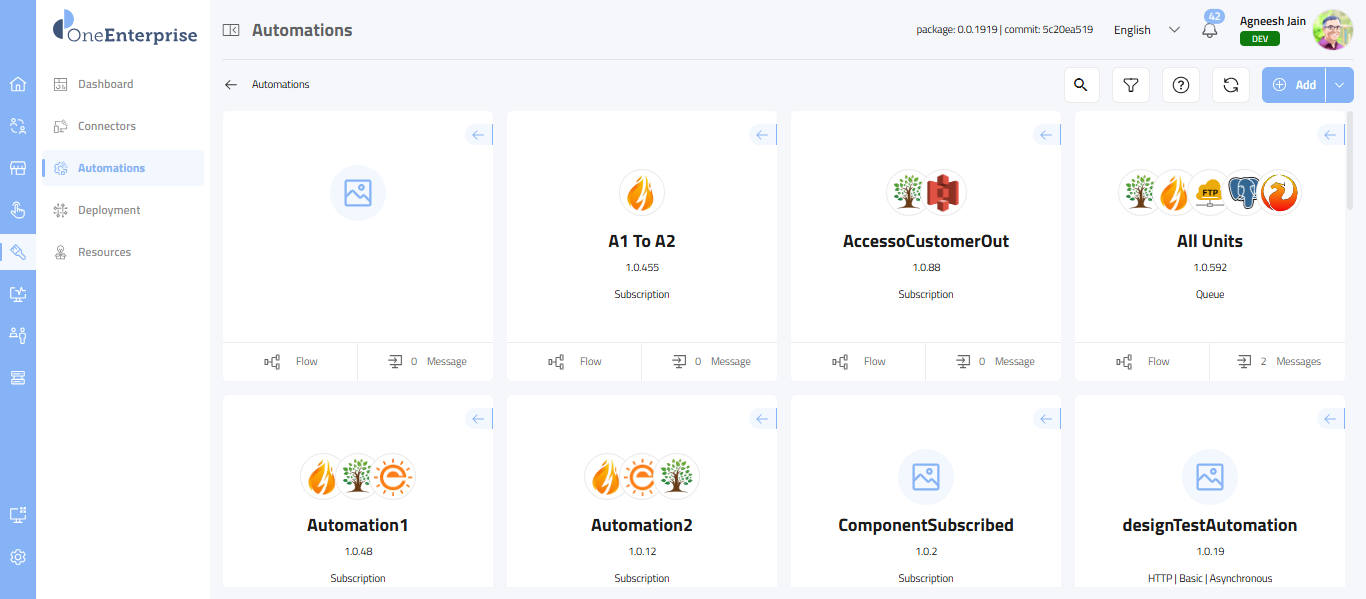This screenshot has width=1366, height=599.
Task: Go to Dashboard in the side menu
Action: click(105, 84)
